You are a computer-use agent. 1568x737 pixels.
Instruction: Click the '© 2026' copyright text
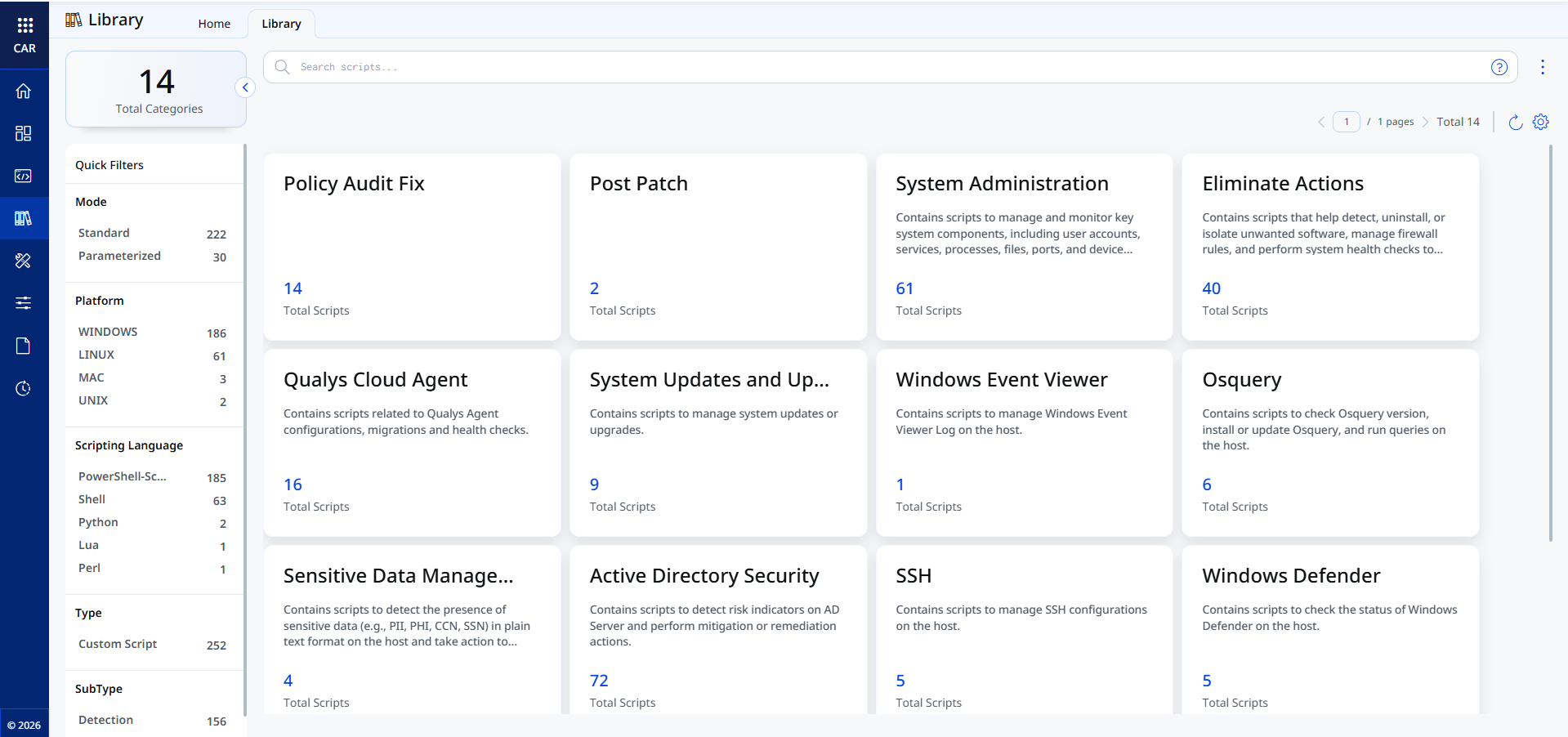pyautogui.click(x=25, y=725)
